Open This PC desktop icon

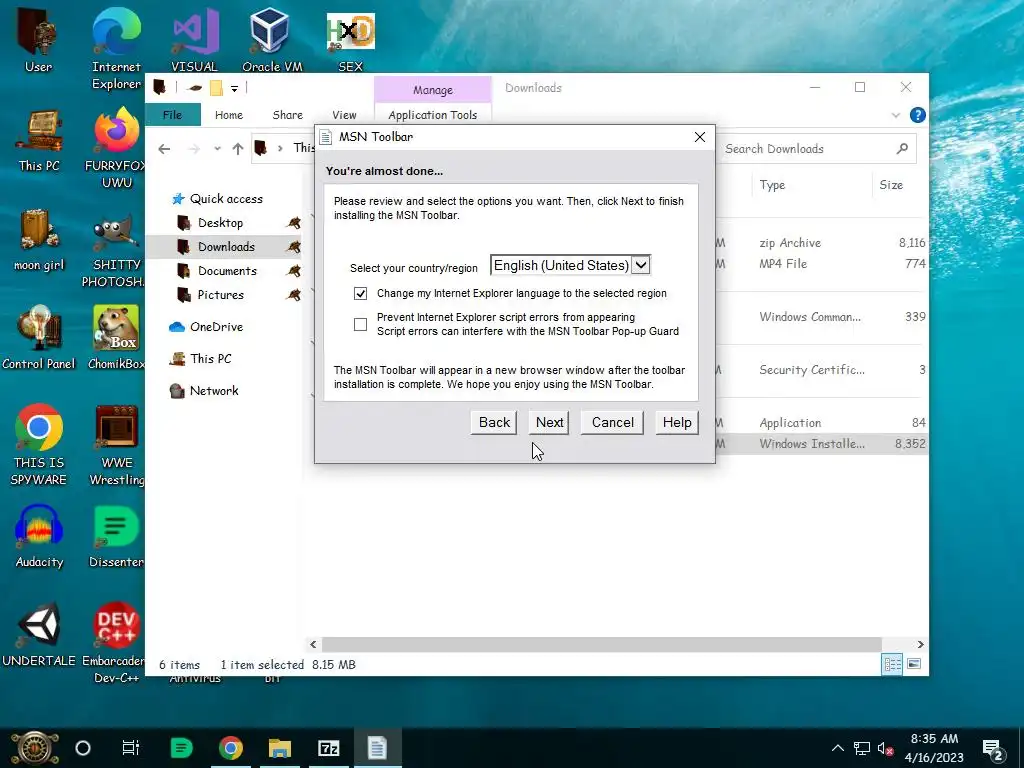39,140
